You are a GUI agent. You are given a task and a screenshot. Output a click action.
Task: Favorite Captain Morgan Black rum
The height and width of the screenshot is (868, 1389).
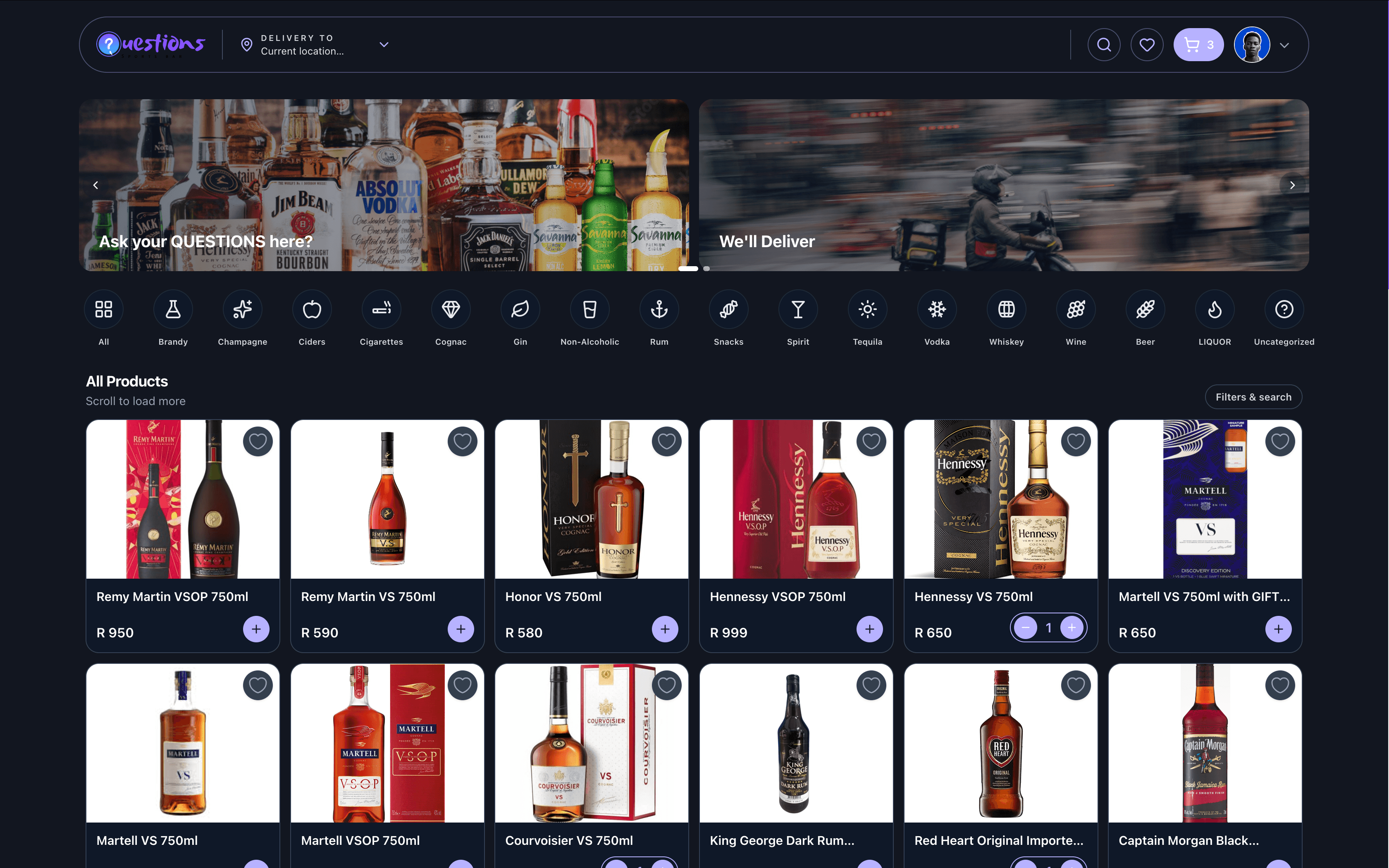pyautogui.click(x=1280, y=685)
